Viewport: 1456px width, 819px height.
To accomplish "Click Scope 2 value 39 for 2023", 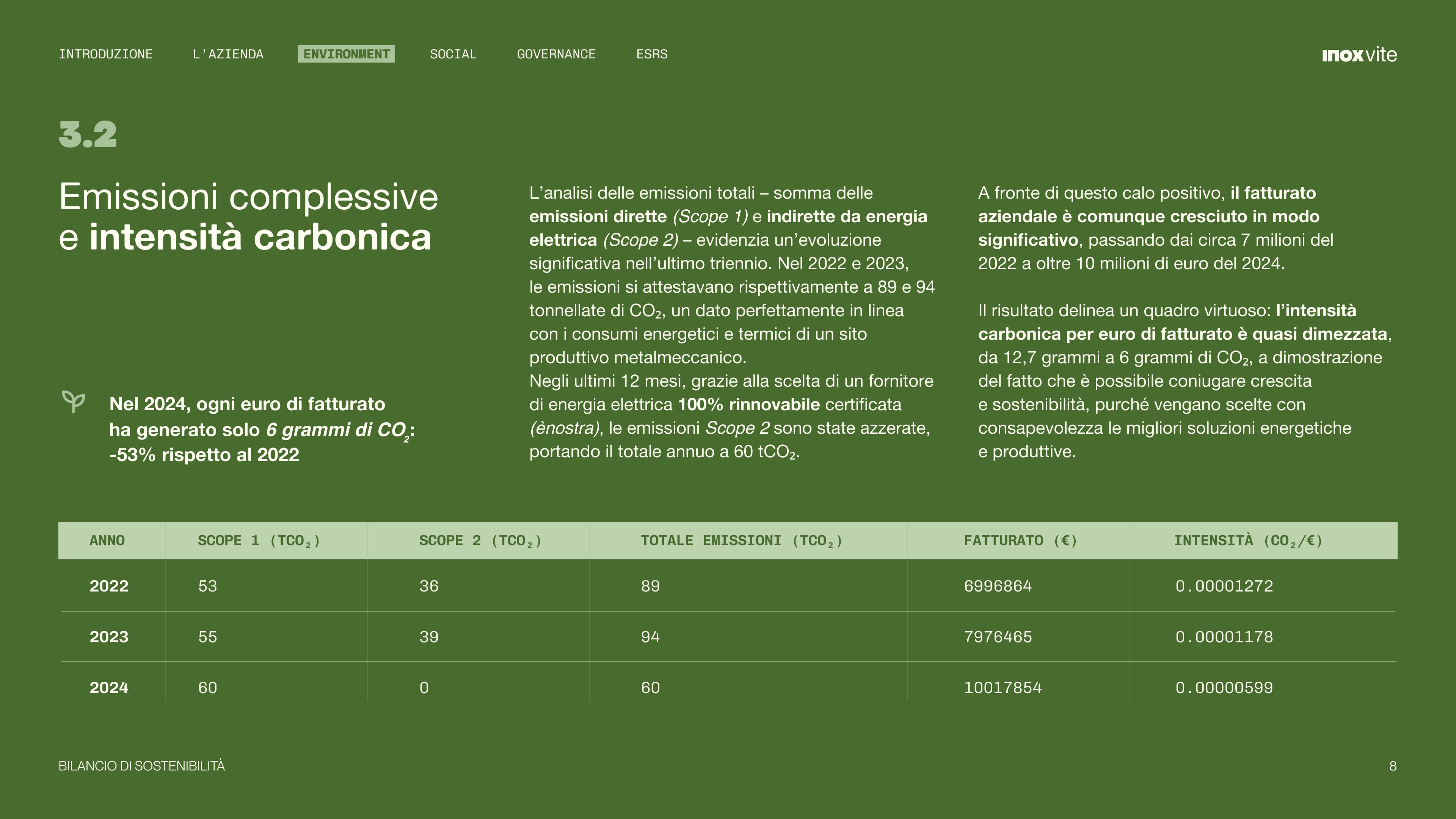I will 429,637.
